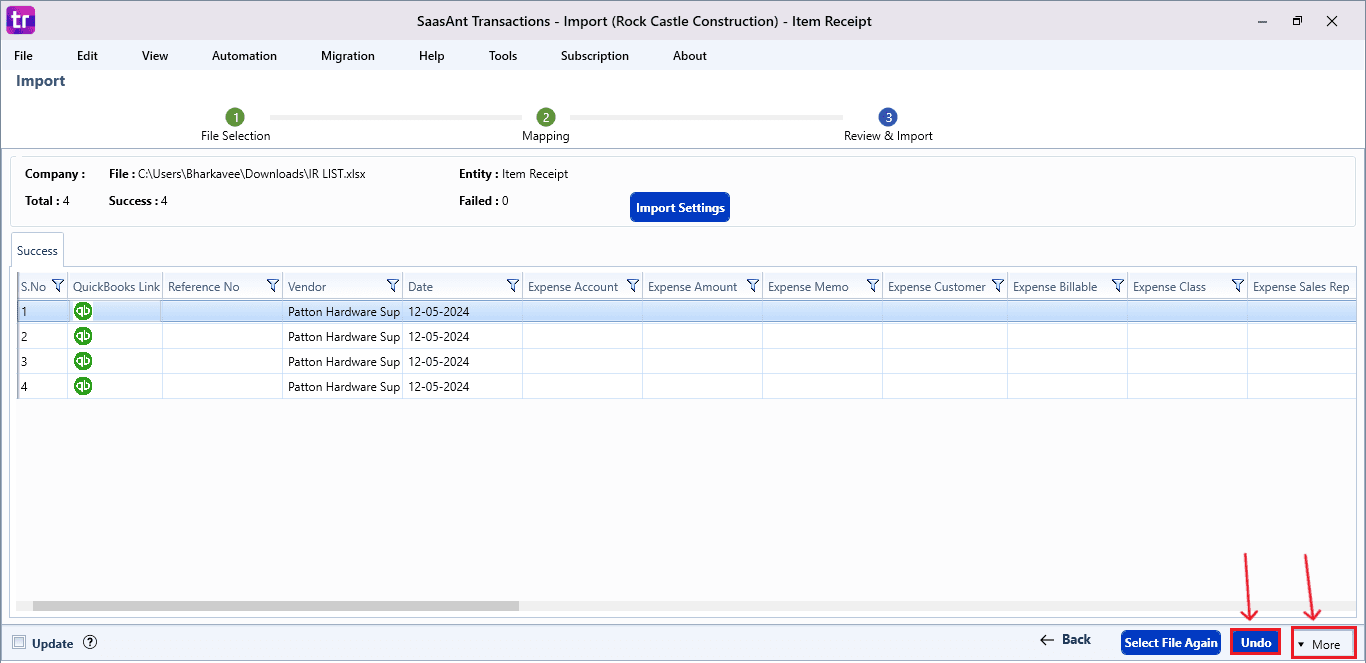Filter the S.No column

pyautogui.click(x=57, y=286)
